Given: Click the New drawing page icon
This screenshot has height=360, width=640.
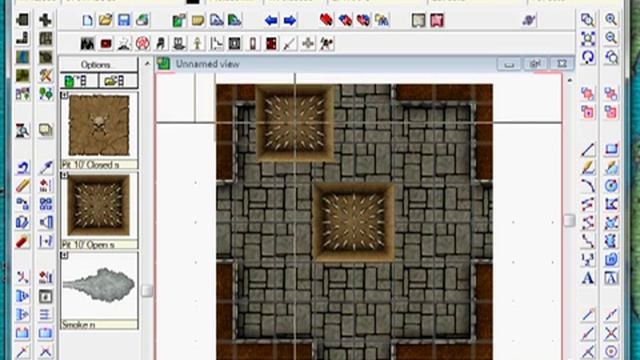Looking at the screenshot, I should (x=87, y=20).
